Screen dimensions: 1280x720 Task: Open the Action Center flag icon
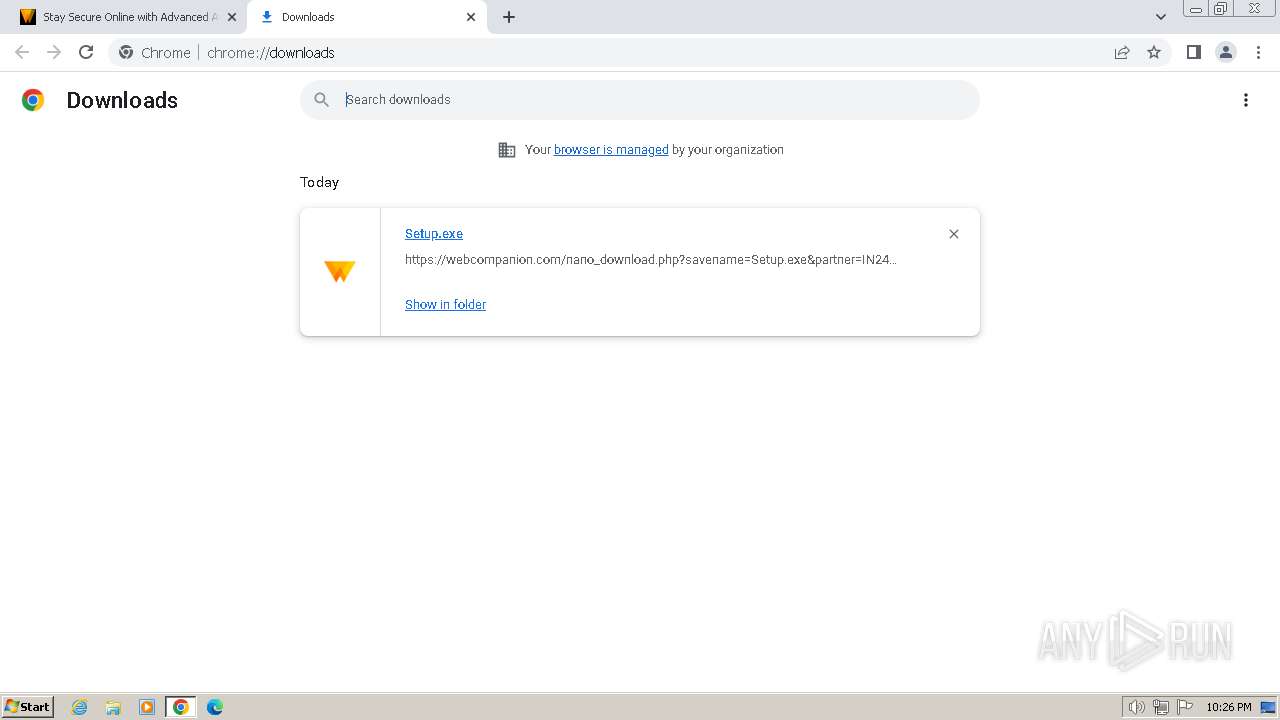[1185, 707]
